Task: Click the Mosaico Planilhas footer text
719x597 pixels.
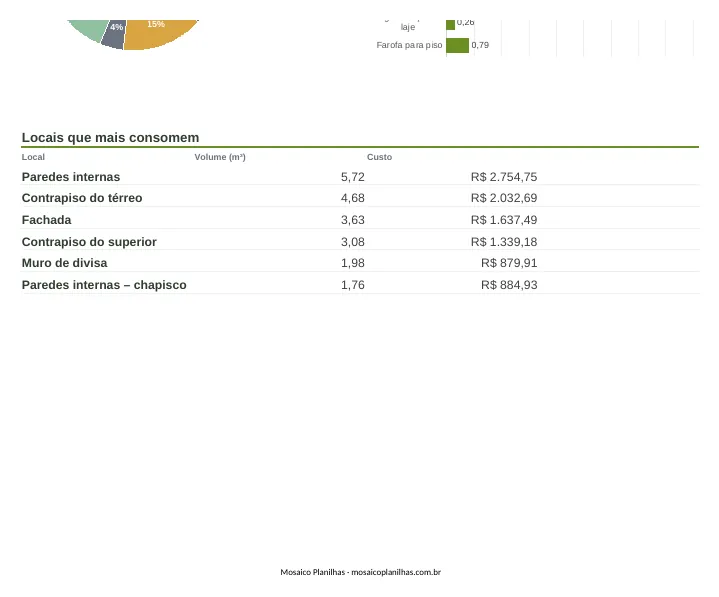Action: click(360, 572)
